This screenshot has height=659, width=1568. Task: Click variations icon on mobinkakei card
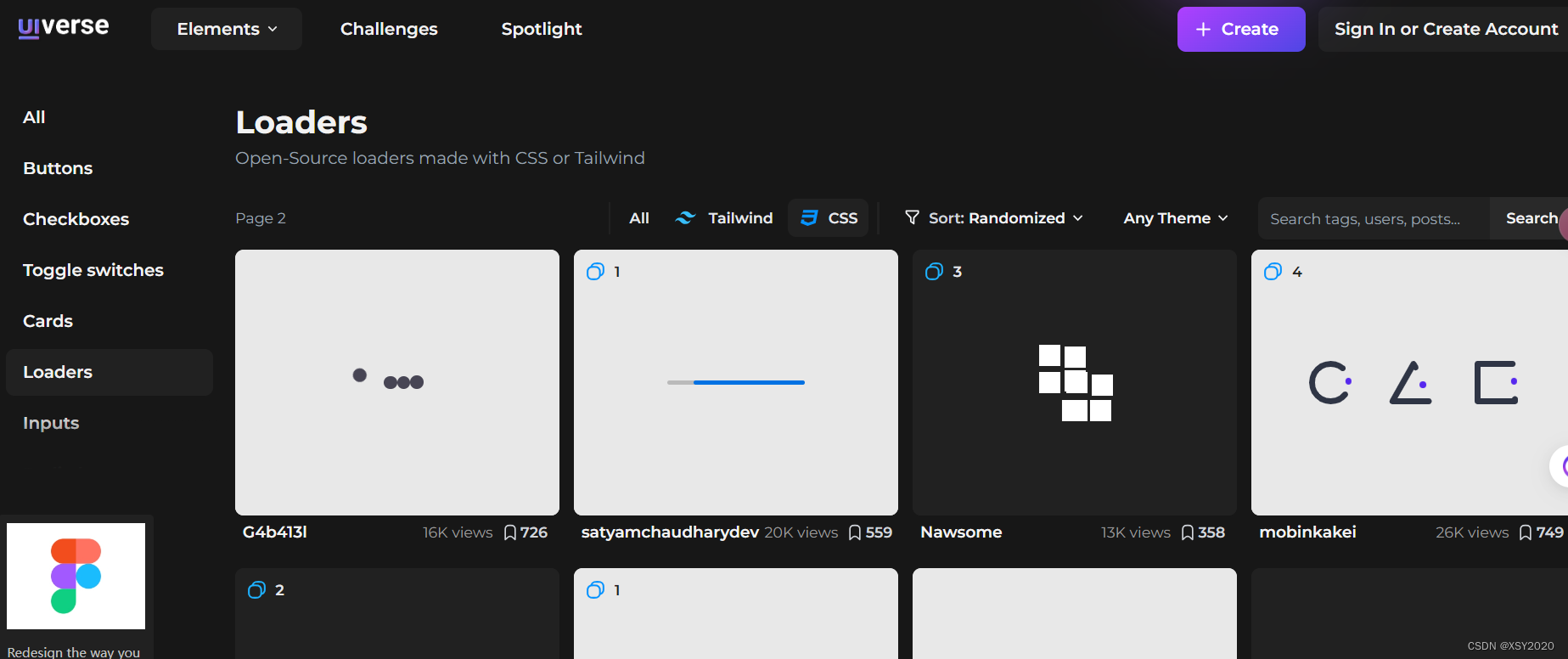coord(1273,272)
